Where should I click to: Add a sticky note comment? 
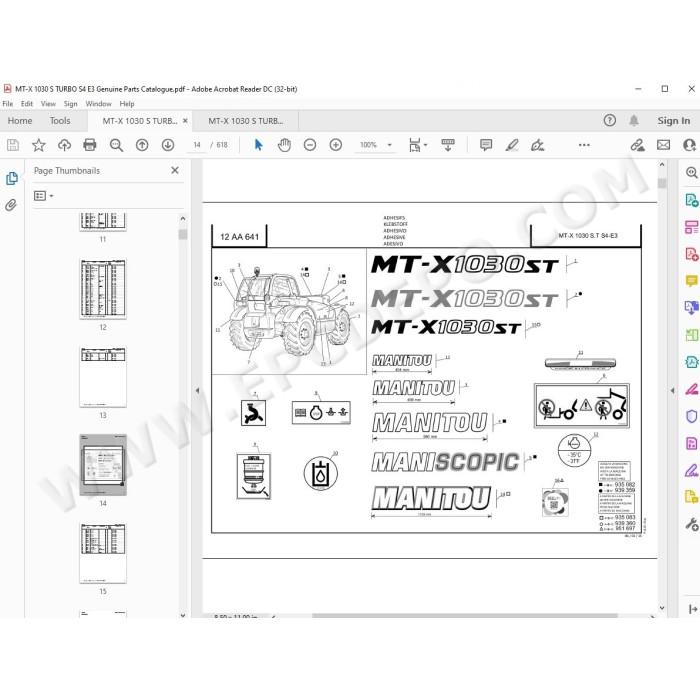(486, 145)
